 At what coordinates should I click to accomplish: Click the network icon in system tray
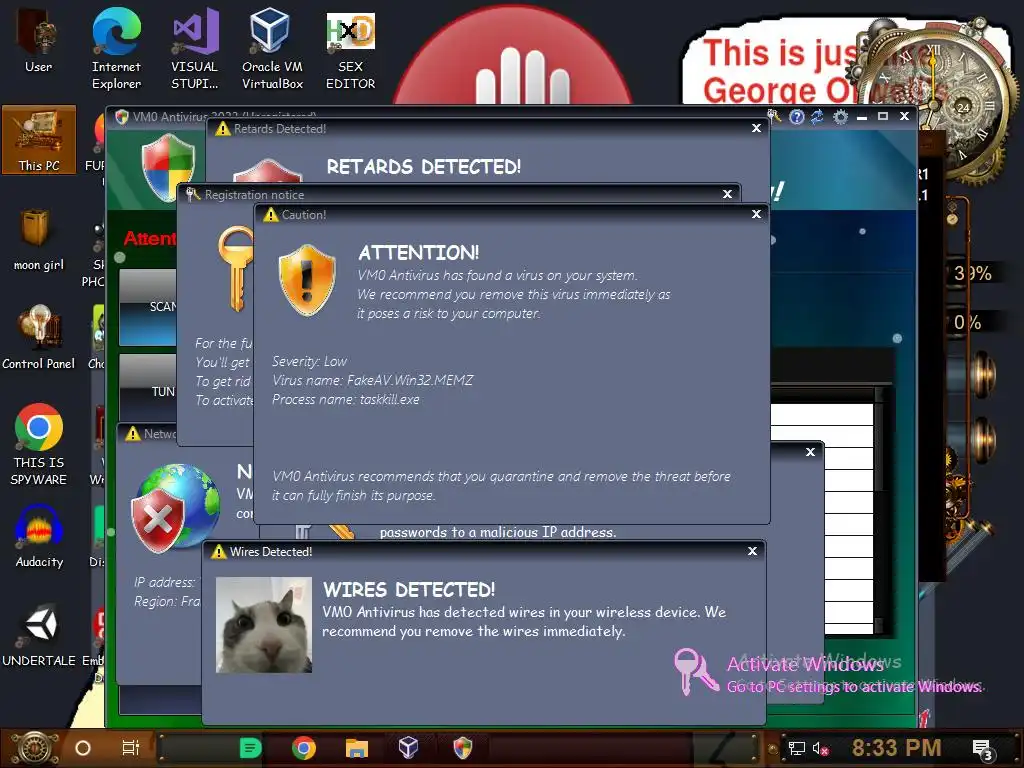pos(797,748)
